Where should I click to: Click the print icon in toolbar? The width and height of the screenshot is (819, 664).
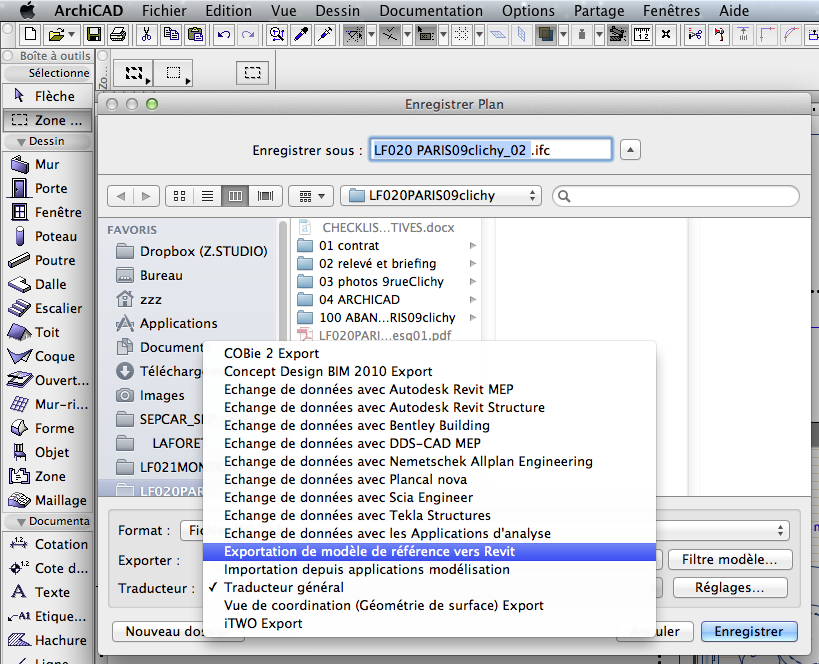point(118,35)
